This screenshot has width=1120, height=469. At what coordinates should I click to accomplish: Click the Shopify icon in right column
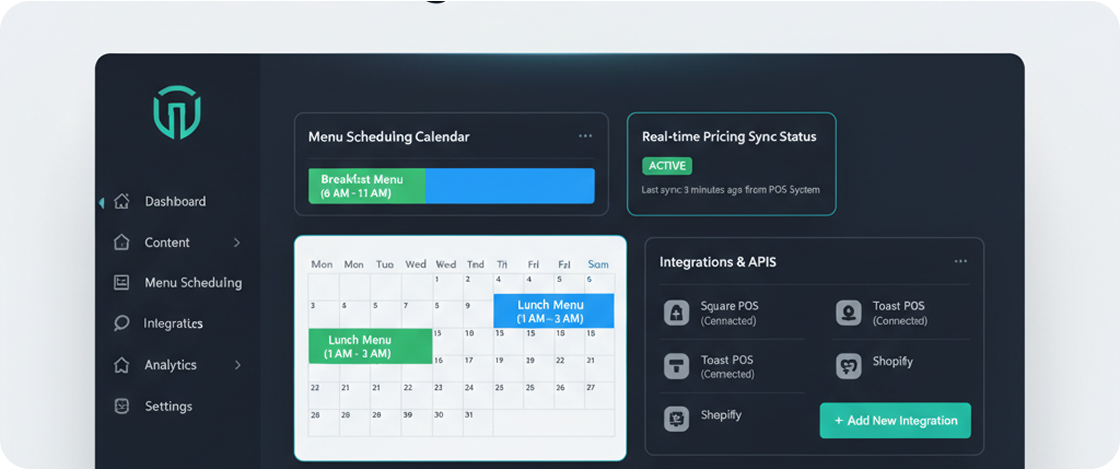[849, 366]
